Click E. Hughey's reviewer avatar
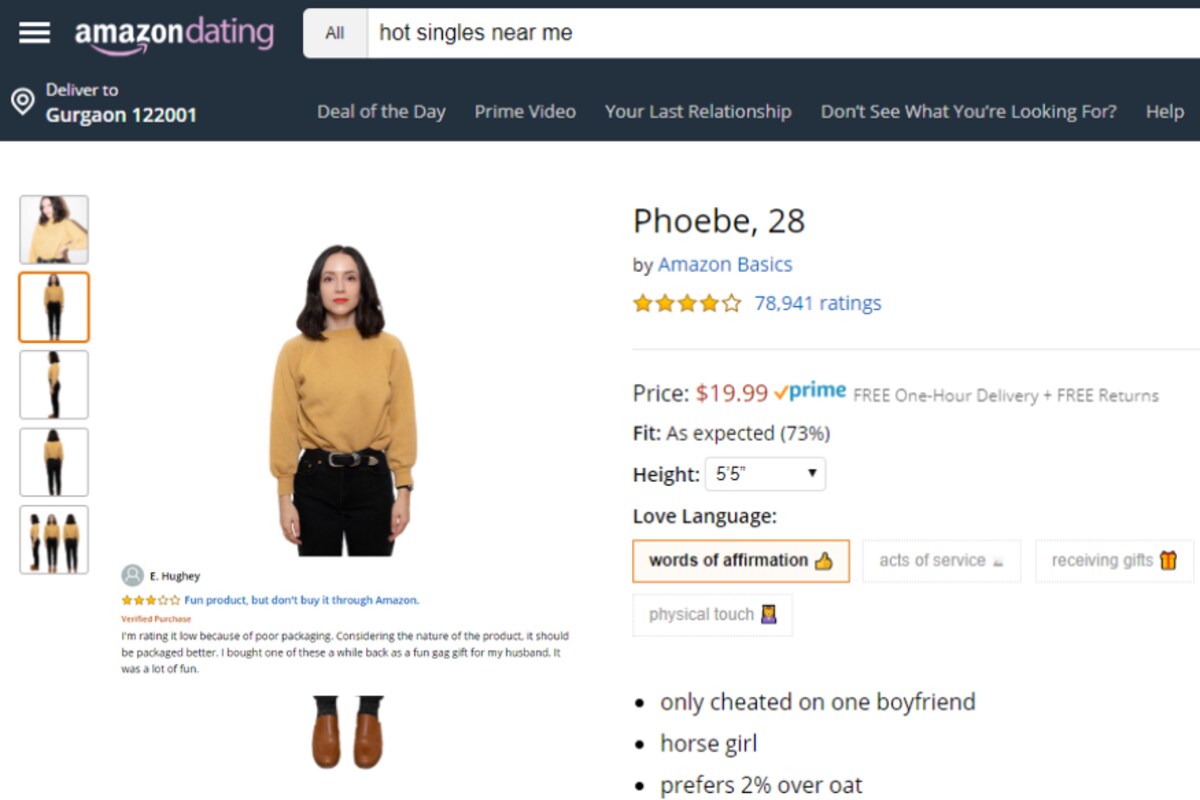 [x=132, y=575]
